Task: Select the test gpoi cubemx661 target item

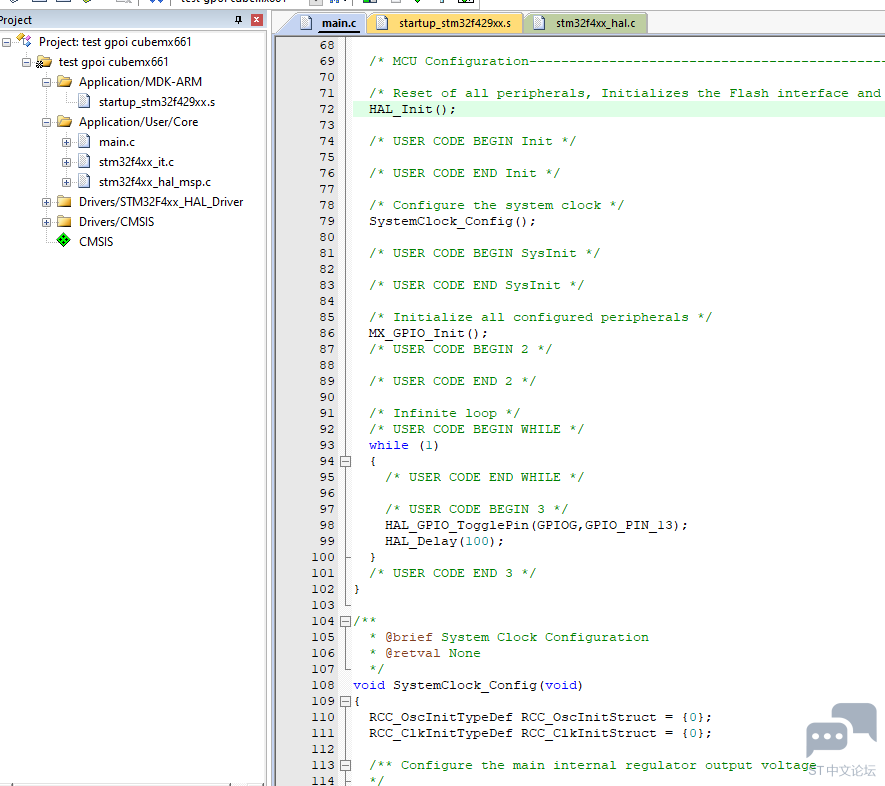Action: click(x=113, y=62)
